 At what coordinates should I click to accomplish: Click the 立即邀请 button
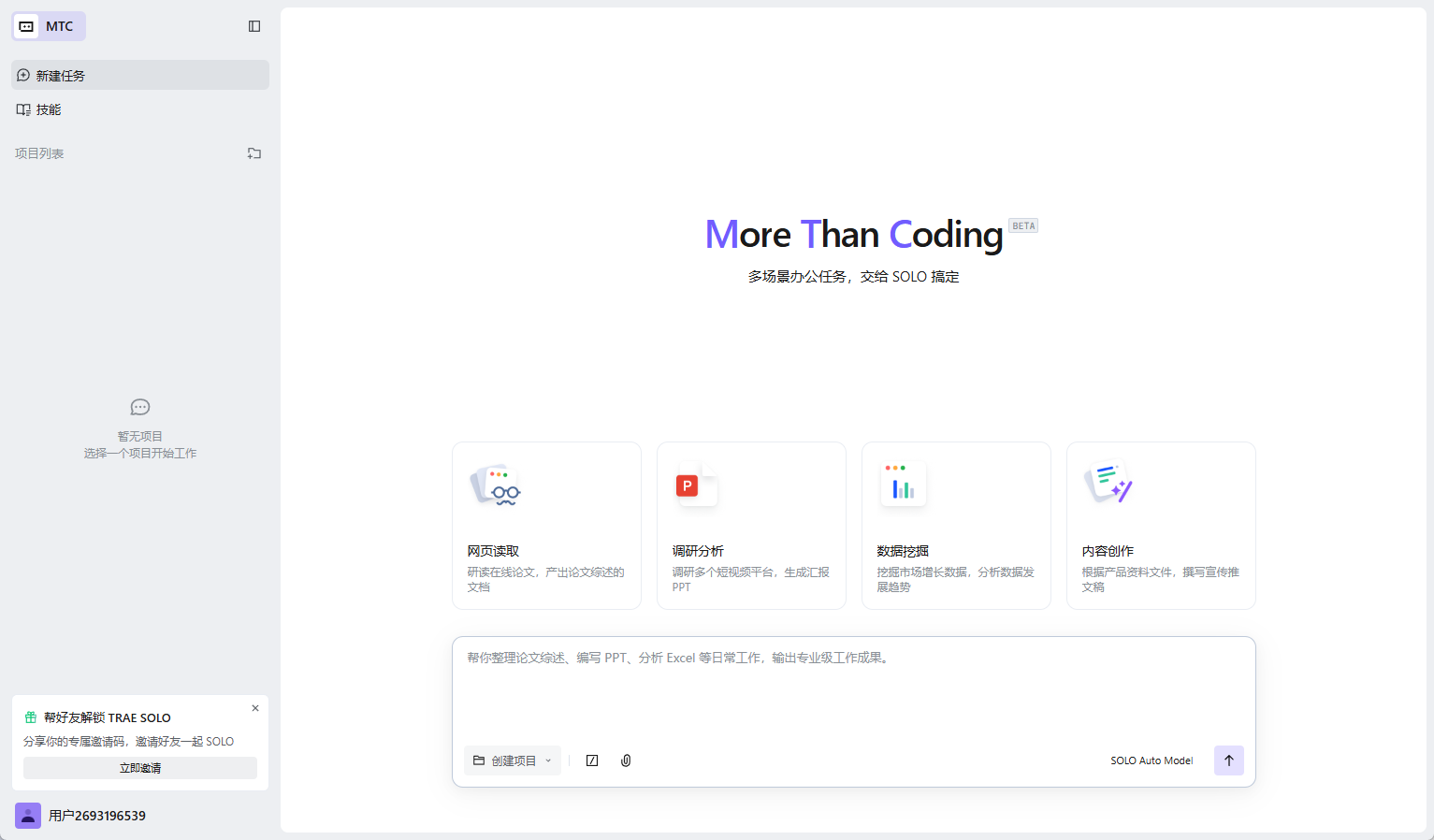(x=140, y=768)
